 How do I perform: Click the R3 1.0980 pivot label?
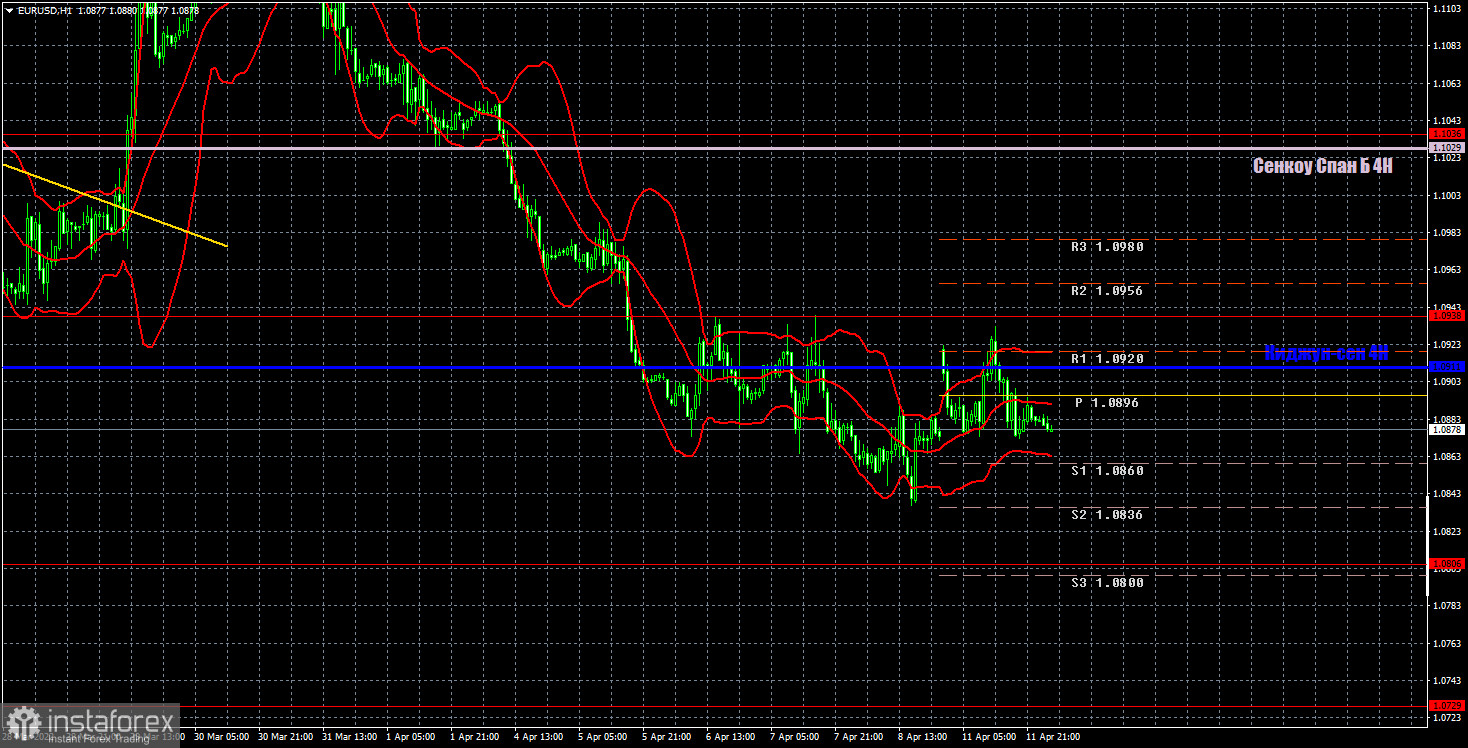(1107, 246)
